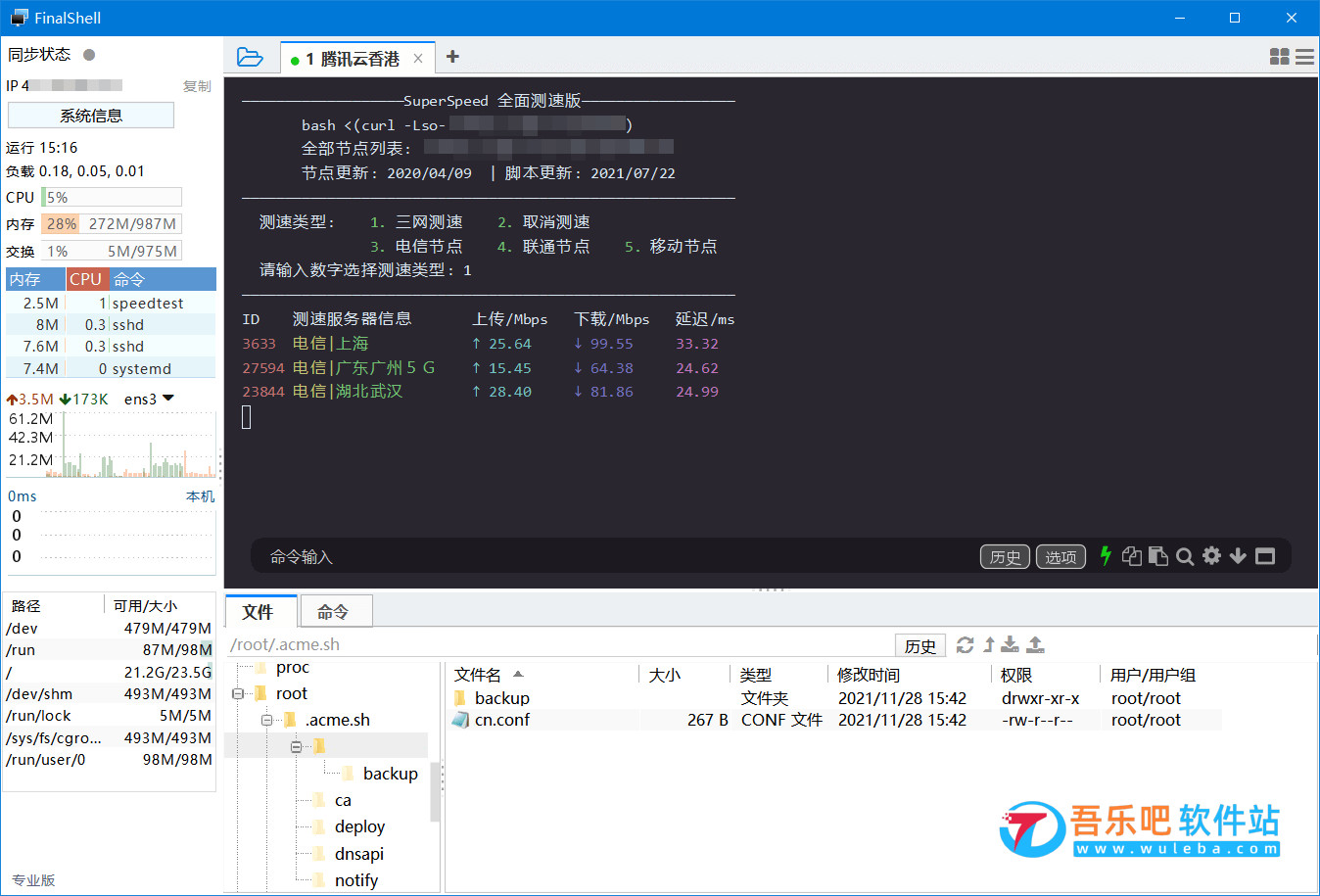Click 复制 to copy the IP

click(197, 86)
